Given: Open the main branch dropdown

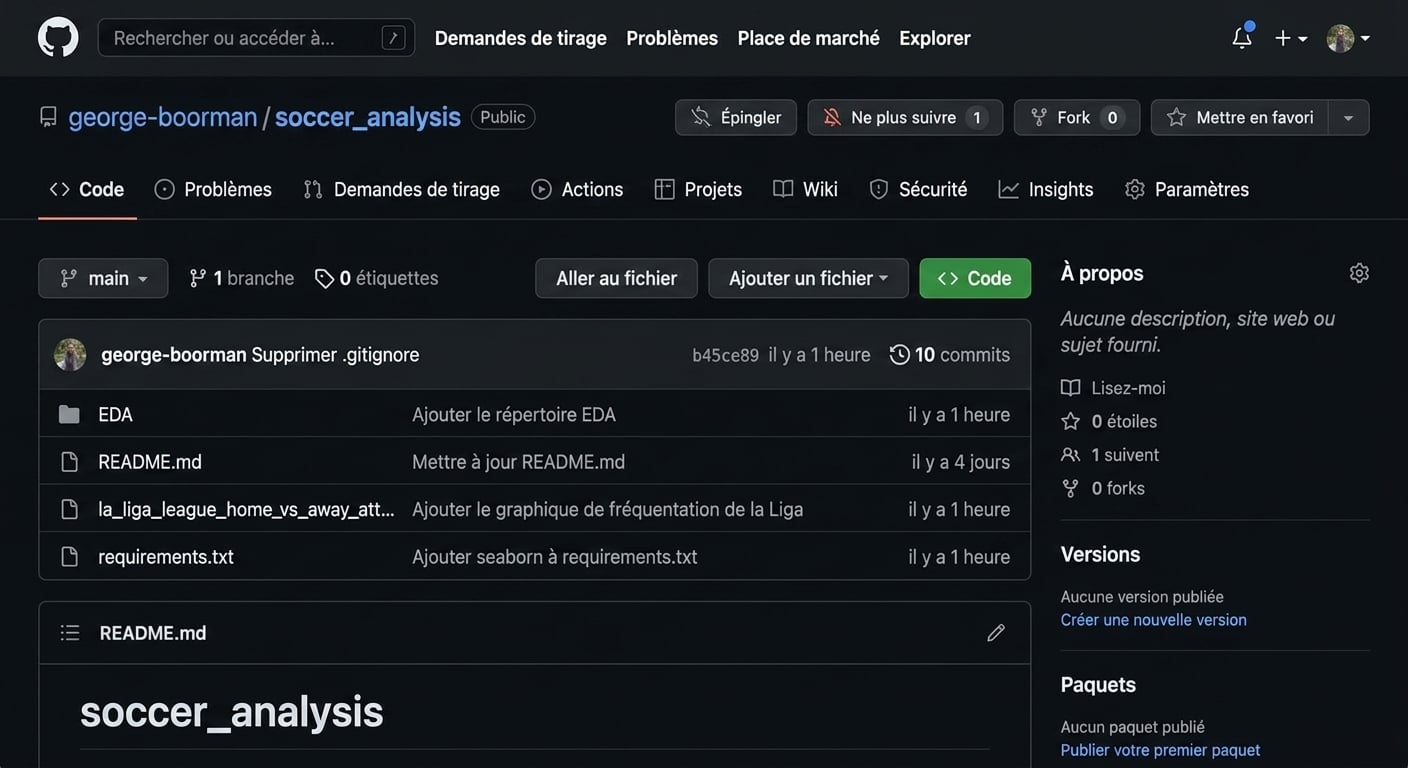Looking at the screenshot, I should click(x=103, y=278).
